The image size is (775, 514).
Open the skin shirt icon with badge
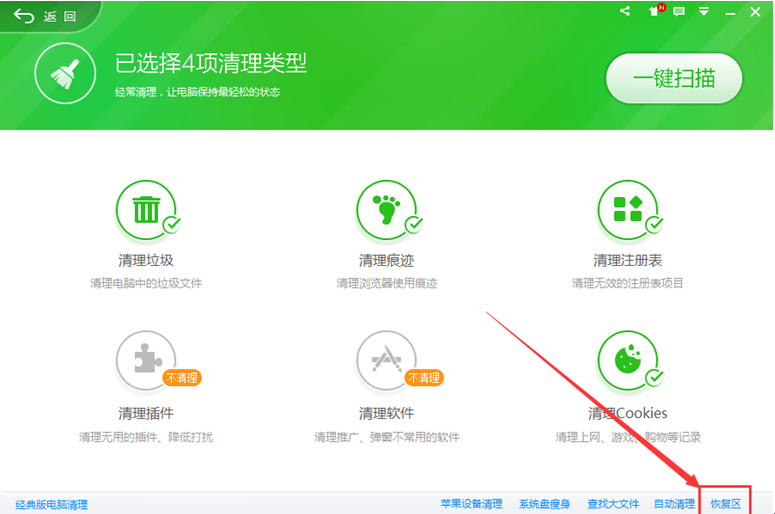coord(656,10)
